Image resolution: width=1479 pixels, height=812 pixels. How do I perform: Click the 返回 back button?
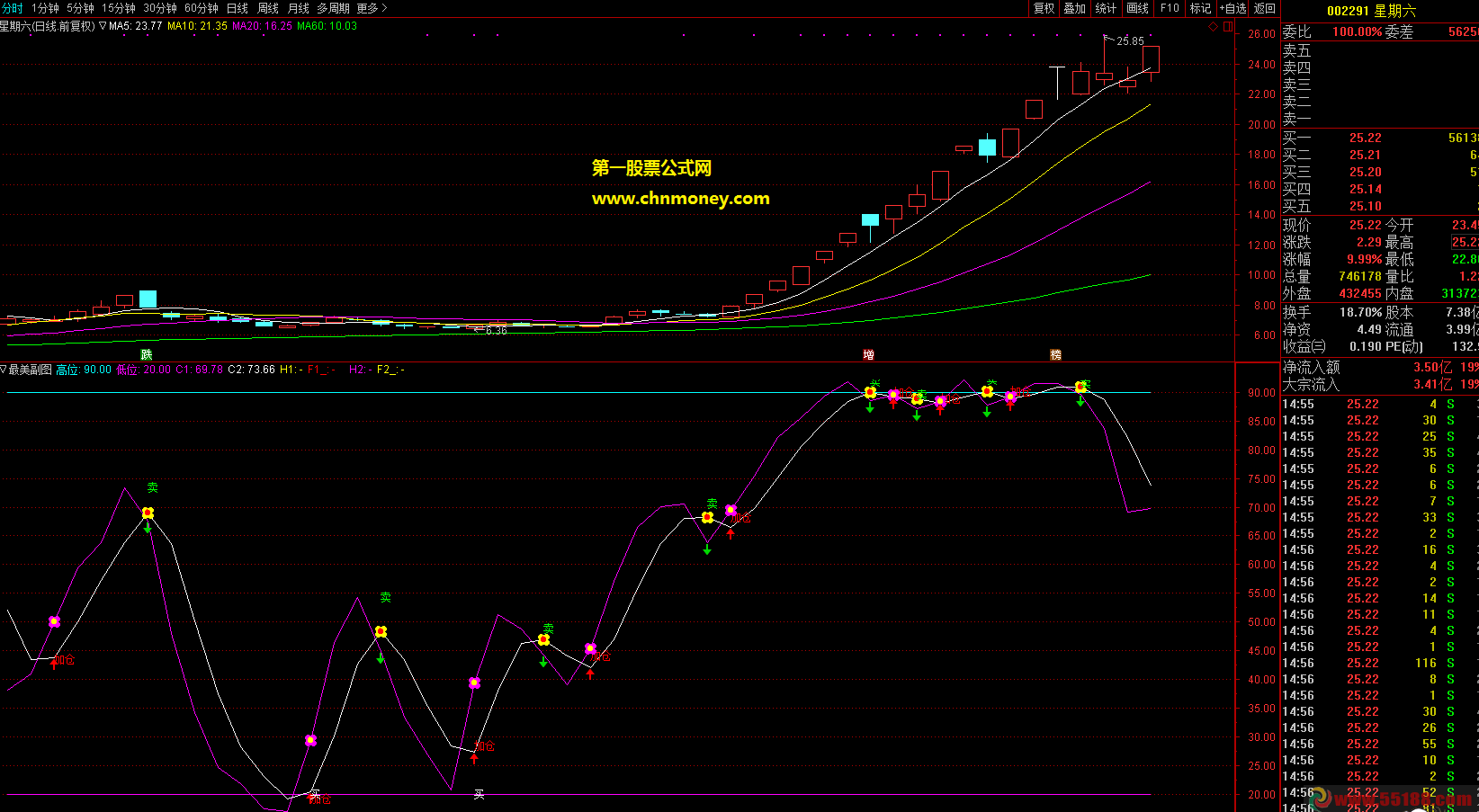(1265, 8)
